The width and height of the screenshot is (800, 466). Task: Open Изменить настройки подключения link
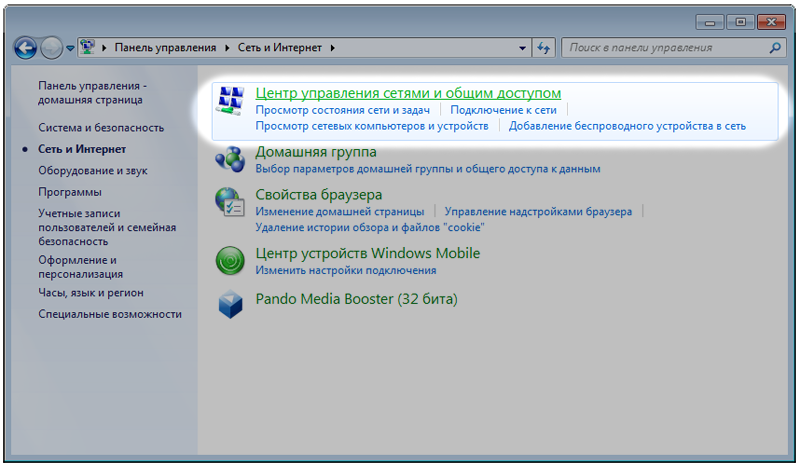pos(345,270)
